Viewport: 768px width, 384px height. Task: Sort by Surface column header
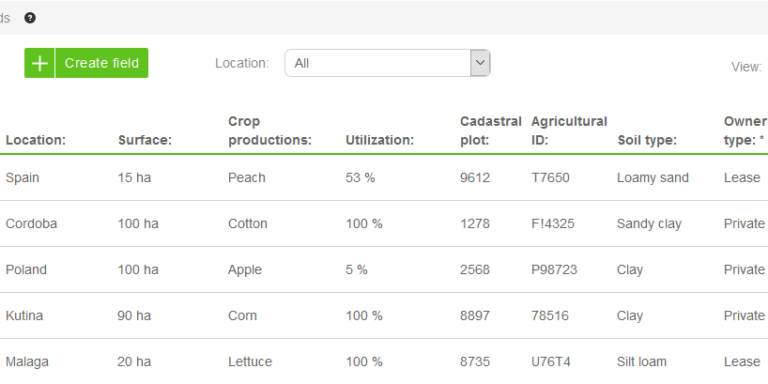click(145, 140)
